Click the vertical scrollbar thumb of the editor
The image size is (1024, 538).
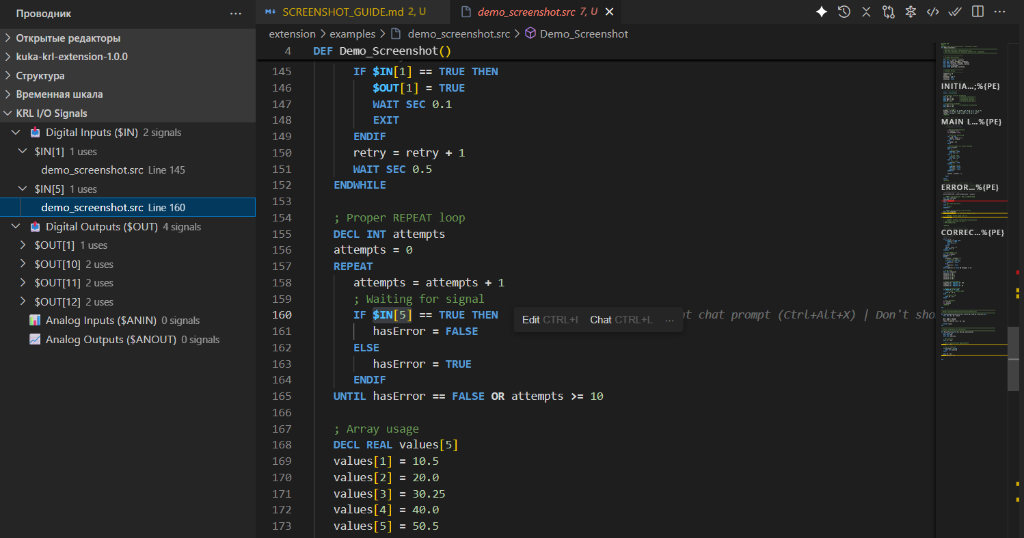(x=1013, y=358)
